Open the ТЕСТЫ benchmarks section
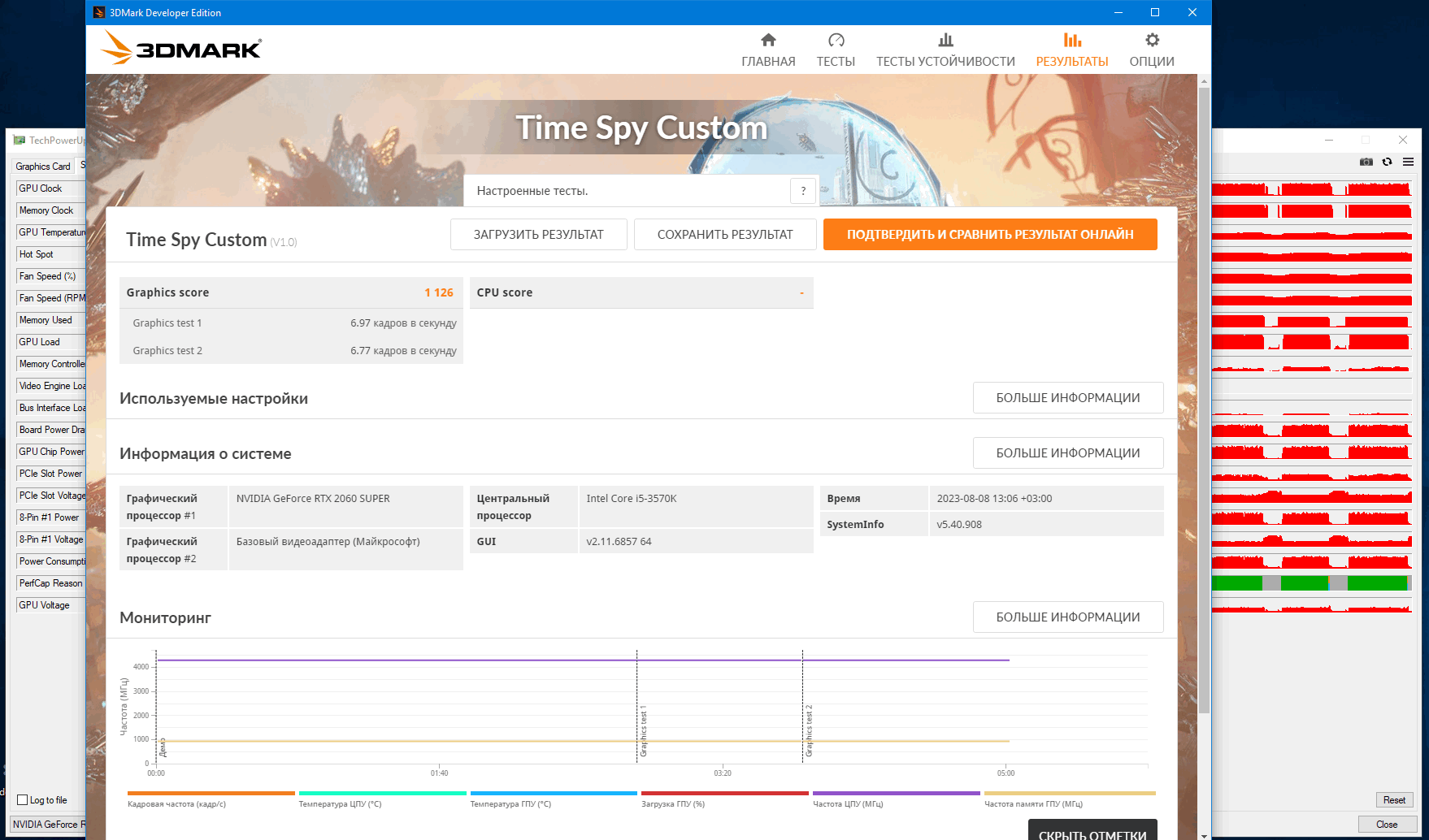Screen dimensions: 1429x840 coord(836,50)
